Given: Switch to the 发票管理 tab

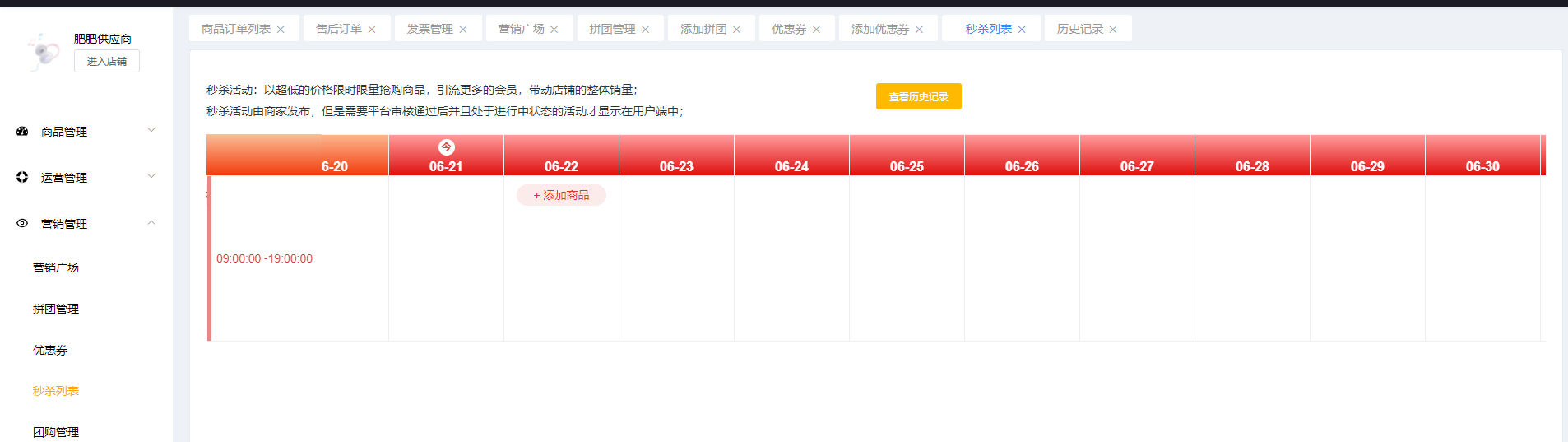Looking at the screenshot, I should tap(429, 29).
